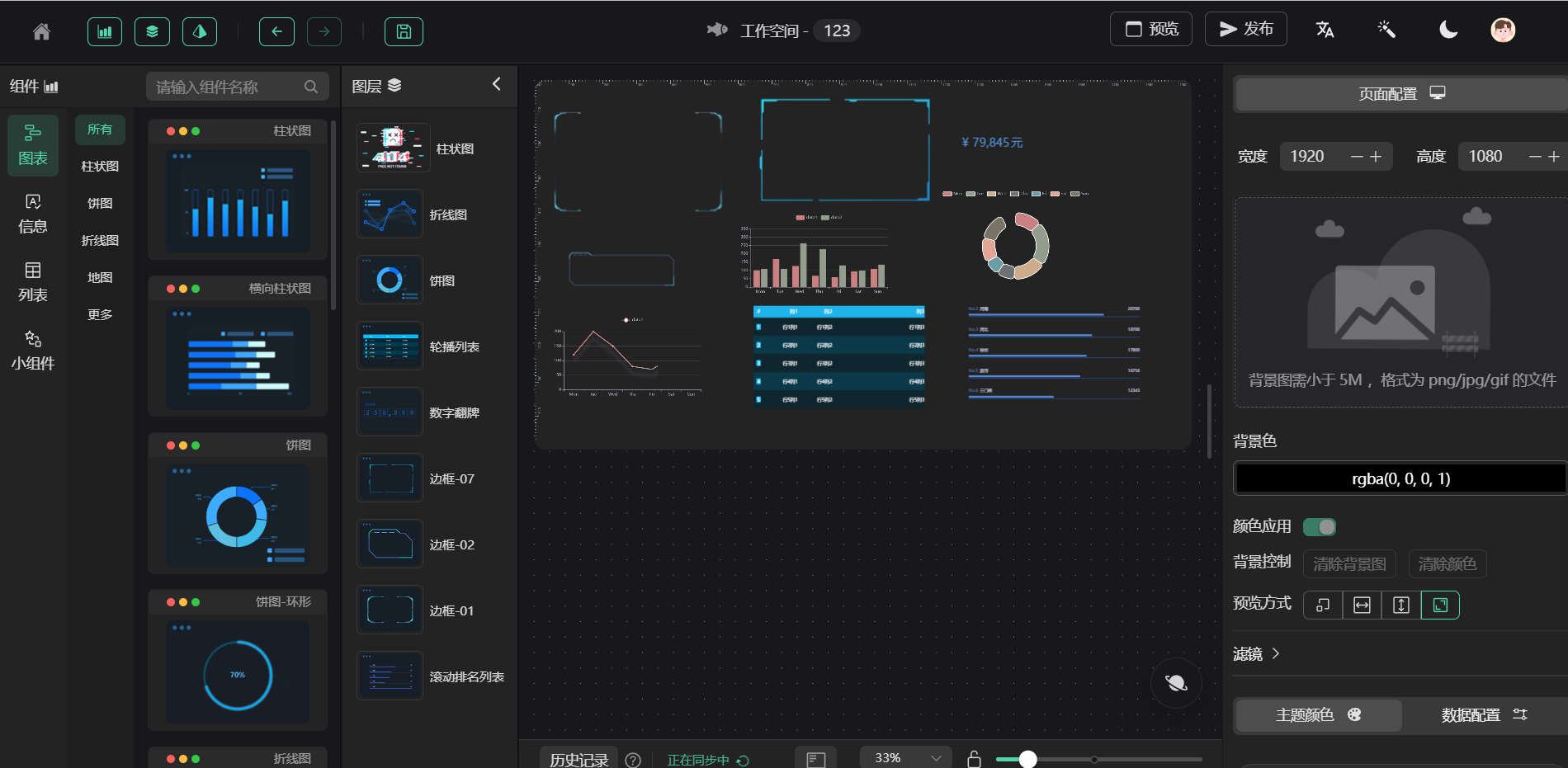
Task: Open the 小组件 panel in left sidebar
Action: pos(32,349)
